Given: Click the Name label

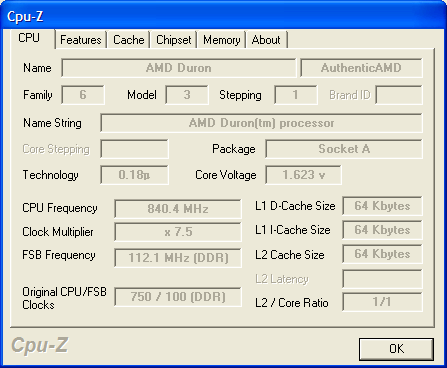Looking at the screenshot, I should (x=37, y=68).
